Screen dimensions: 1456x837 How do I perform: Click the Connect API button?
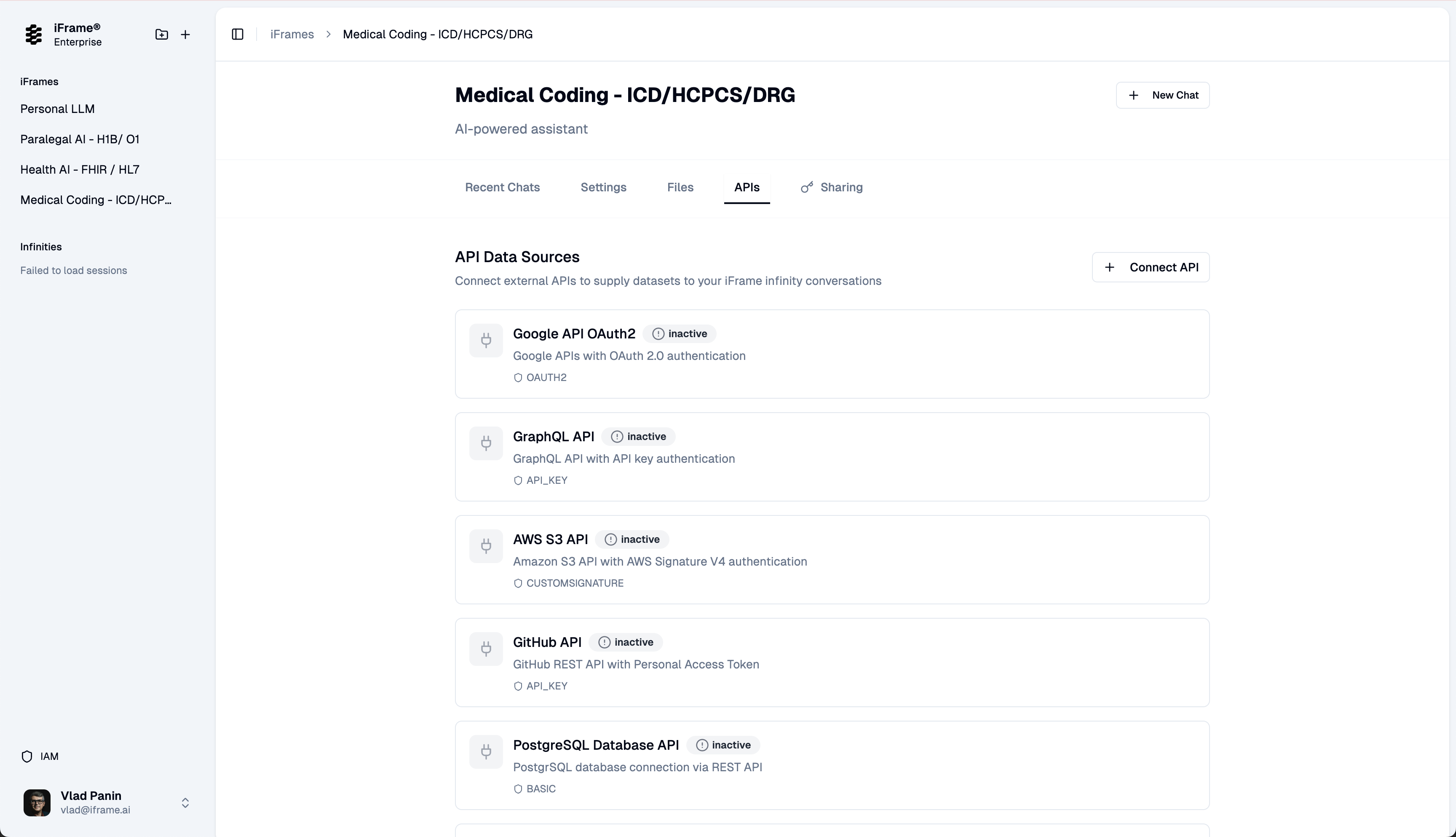click(x=1151, y=267)
